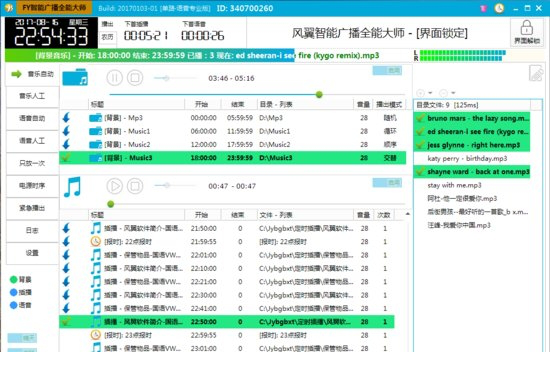Click the 次数 column header in insert list
The height and width of the screenshot is (366, 550).
point(383,215)
